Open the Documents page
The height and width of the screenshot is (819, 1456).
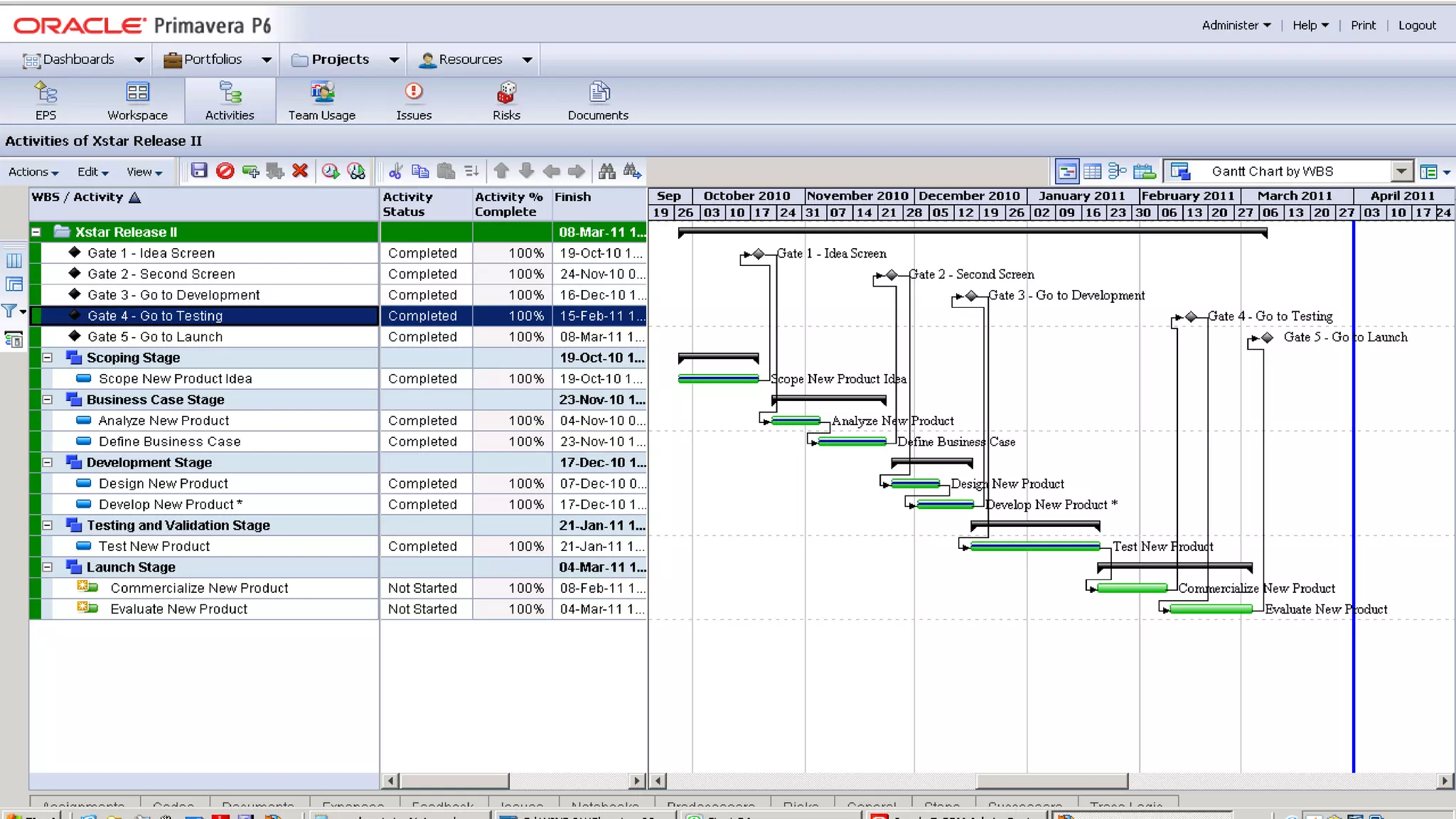pyautogui.click(x=598, y=101)
